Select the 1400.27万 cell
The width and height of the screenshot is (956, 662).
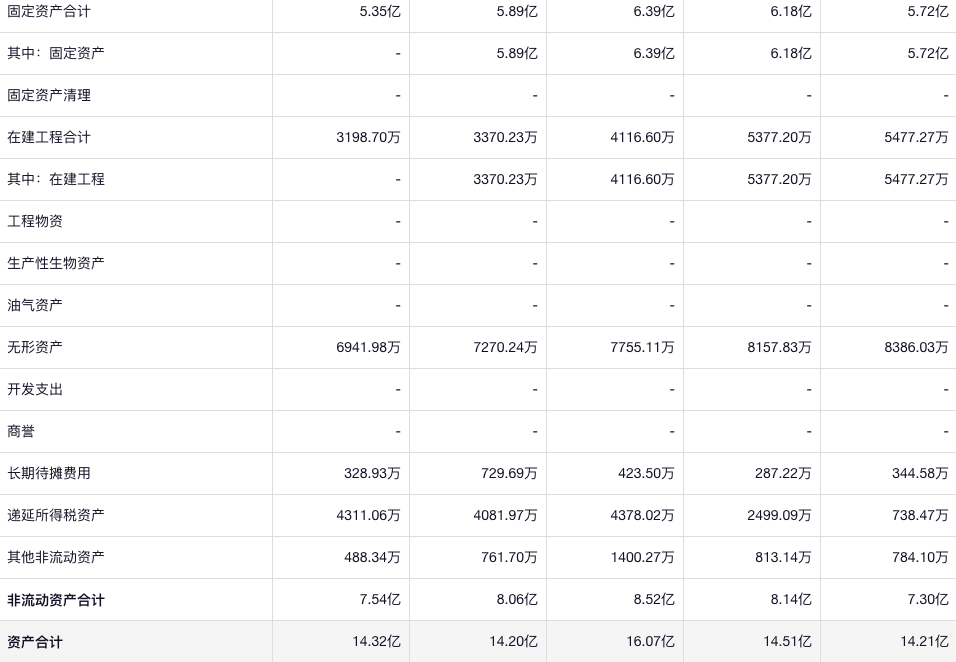642,557
